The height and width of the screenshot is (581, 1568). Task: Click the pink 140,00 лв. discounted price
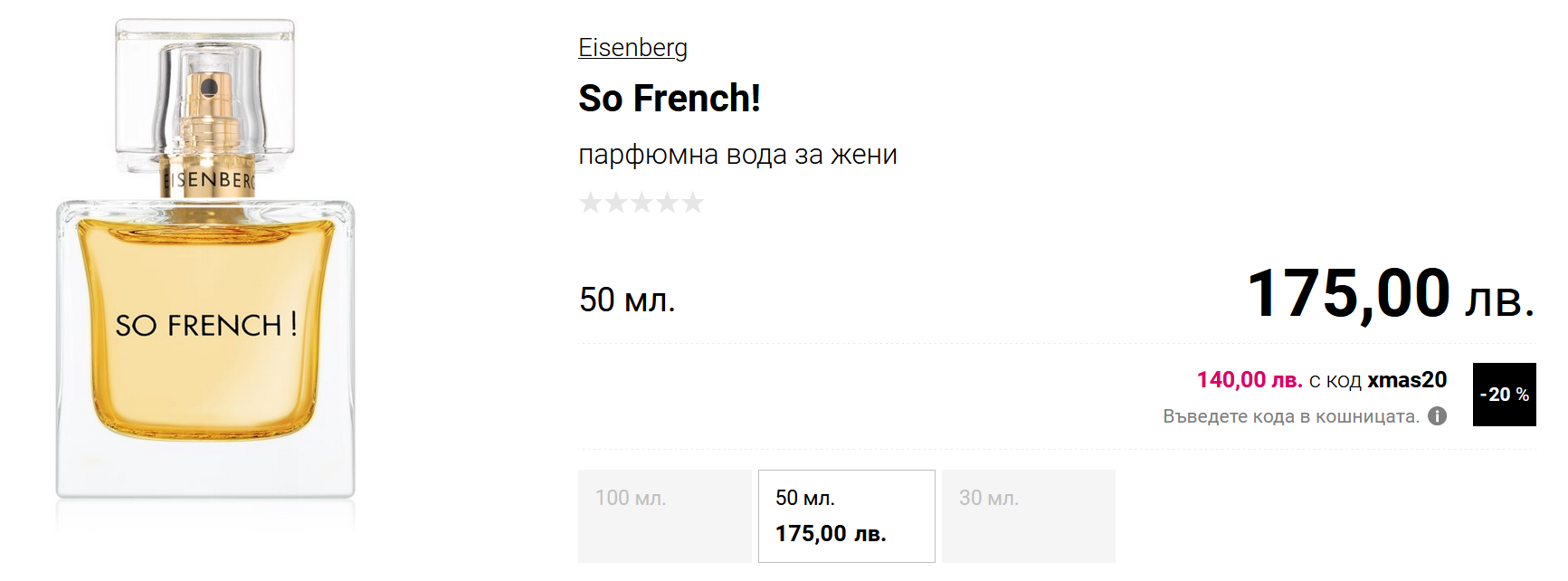point(1250,380)
